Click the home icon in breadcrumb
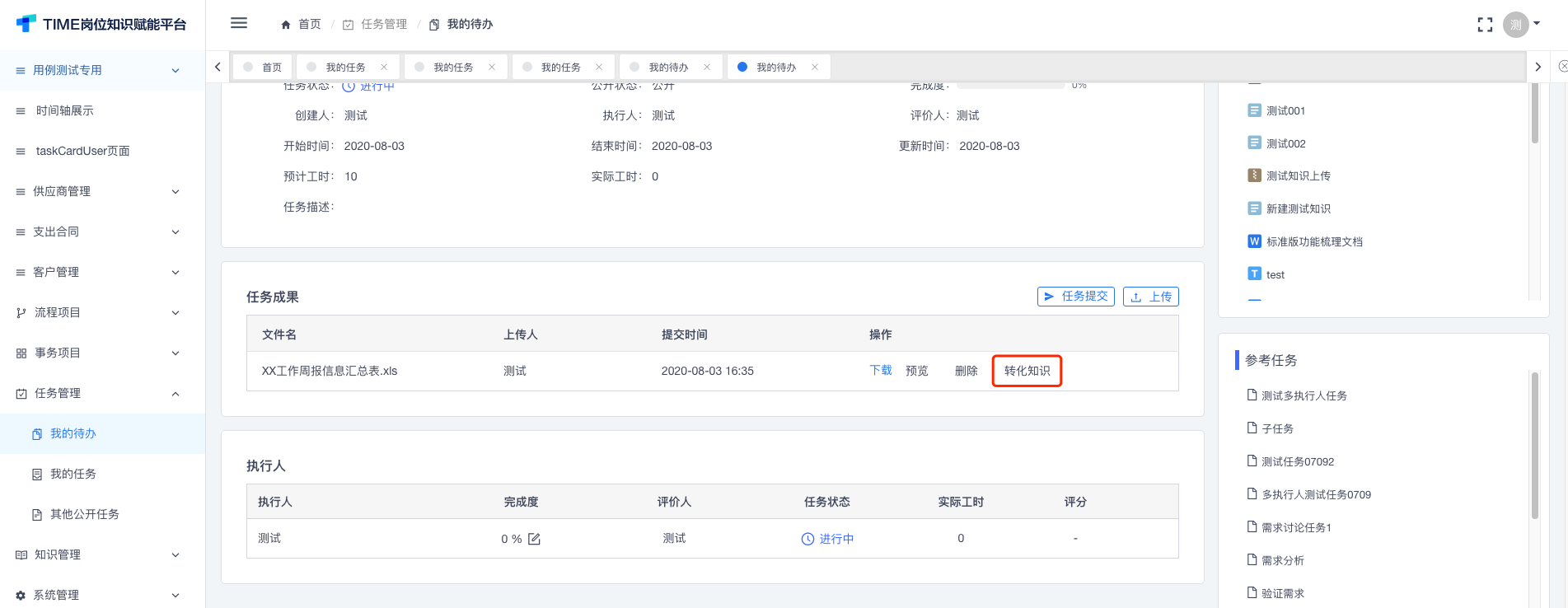1568x608 pixels. [286, 25]
